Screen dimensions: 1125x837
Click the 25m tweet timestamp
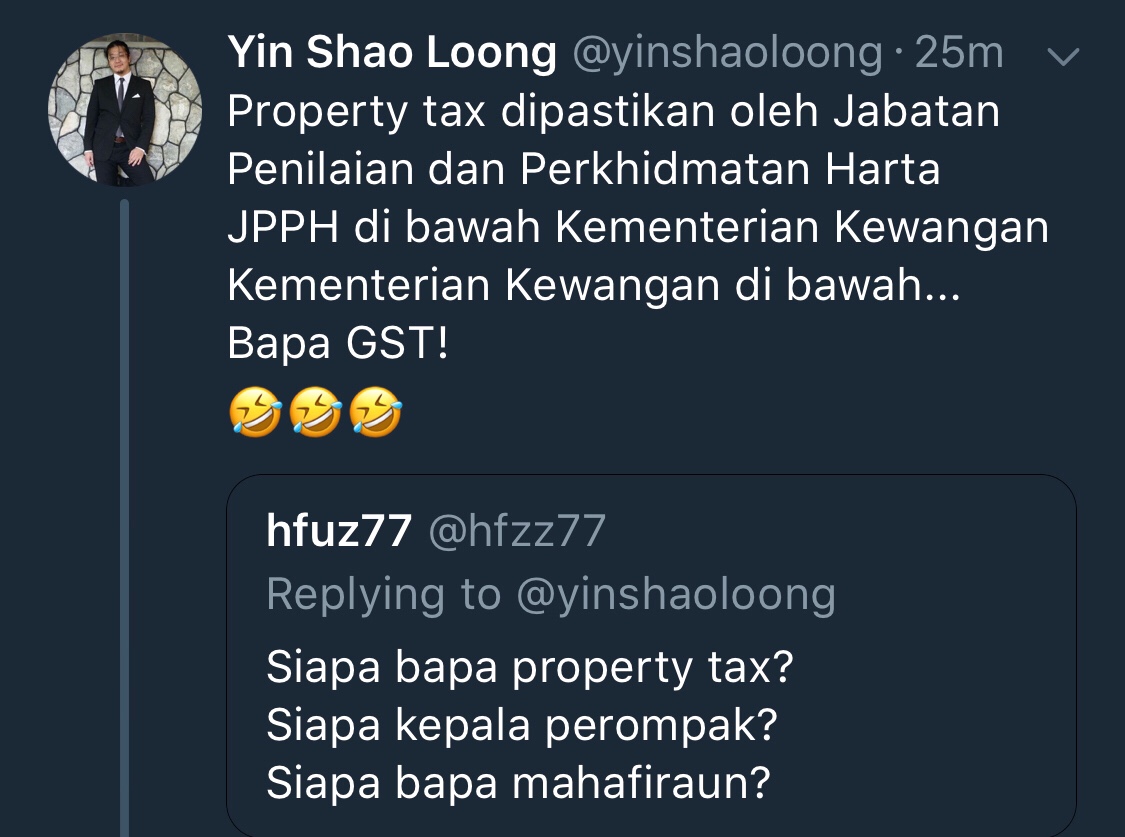tap(959, 52)
